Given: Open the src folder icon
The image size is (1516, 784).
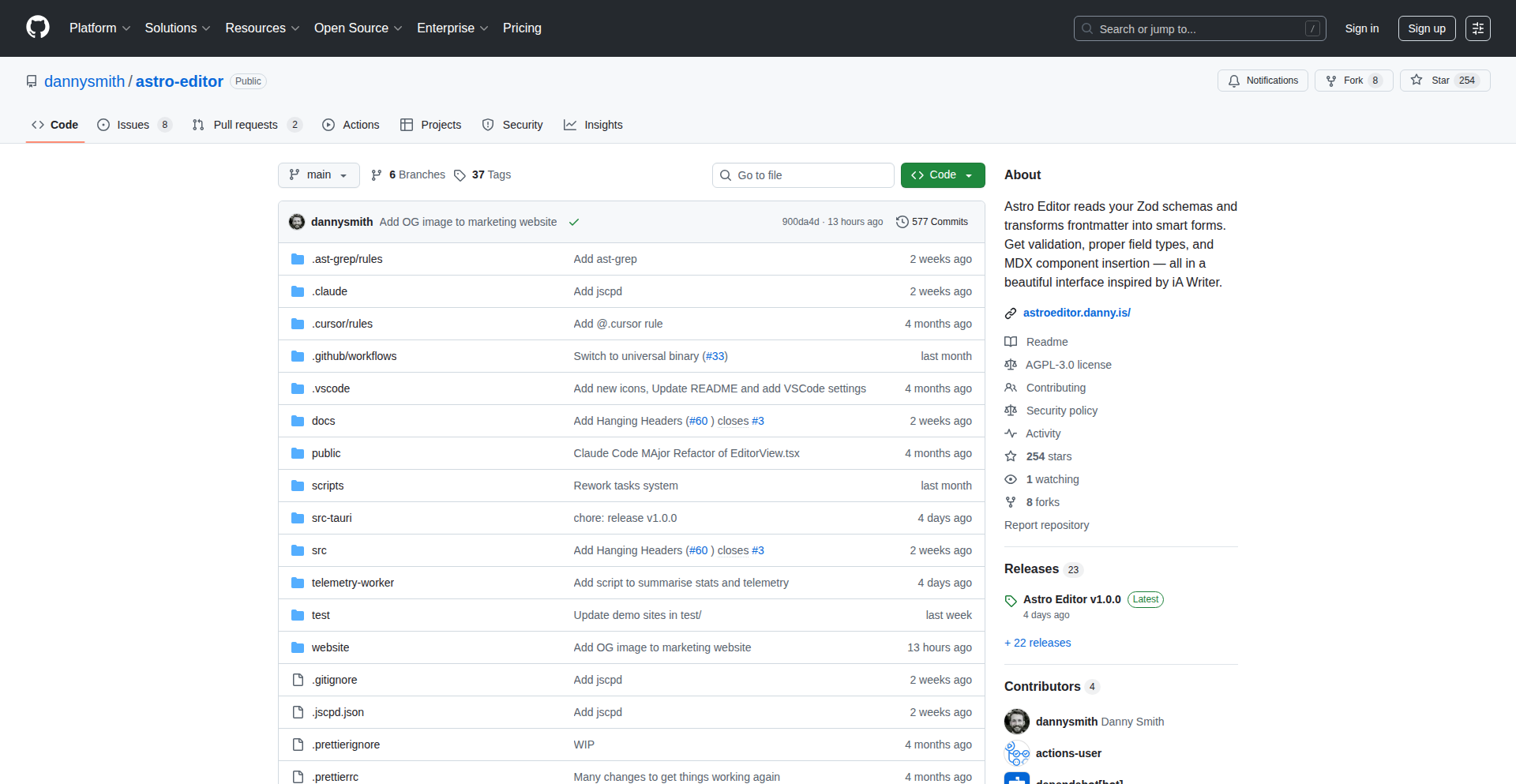Looking at the screenshot, I should (x=298, y=550).
